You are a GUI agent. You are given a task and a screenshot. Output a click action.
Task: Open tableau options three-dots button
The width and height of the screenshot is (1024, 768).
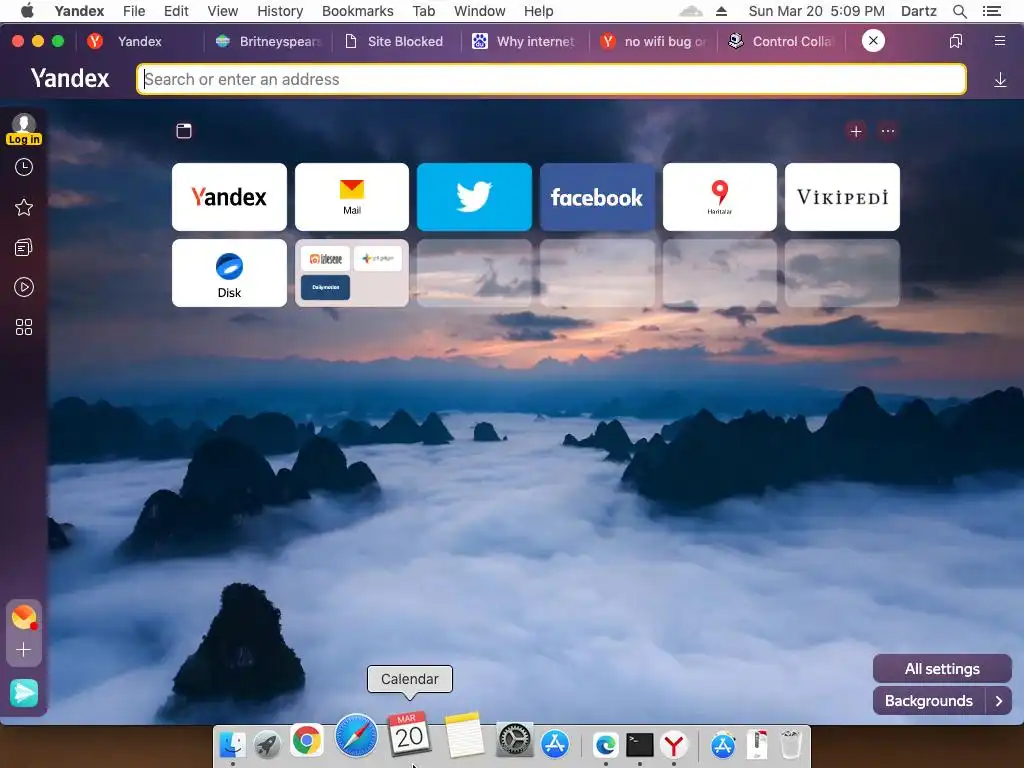(x=888, y=131)
